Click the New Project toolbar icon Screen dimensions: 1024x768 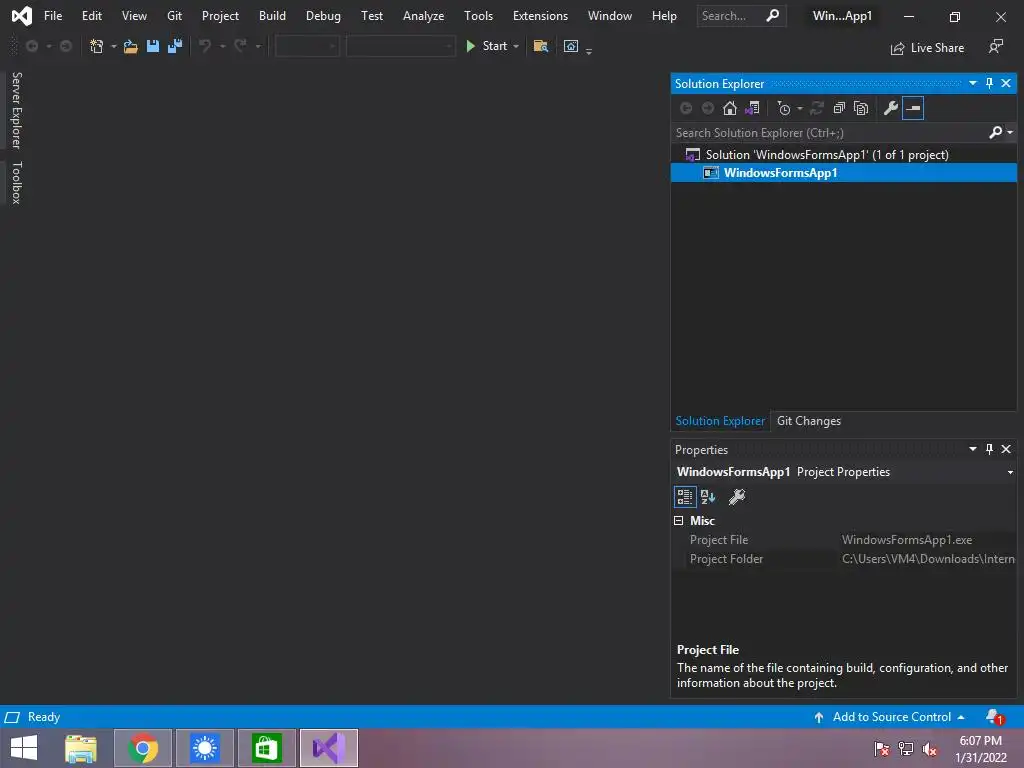tap(97, 46)
